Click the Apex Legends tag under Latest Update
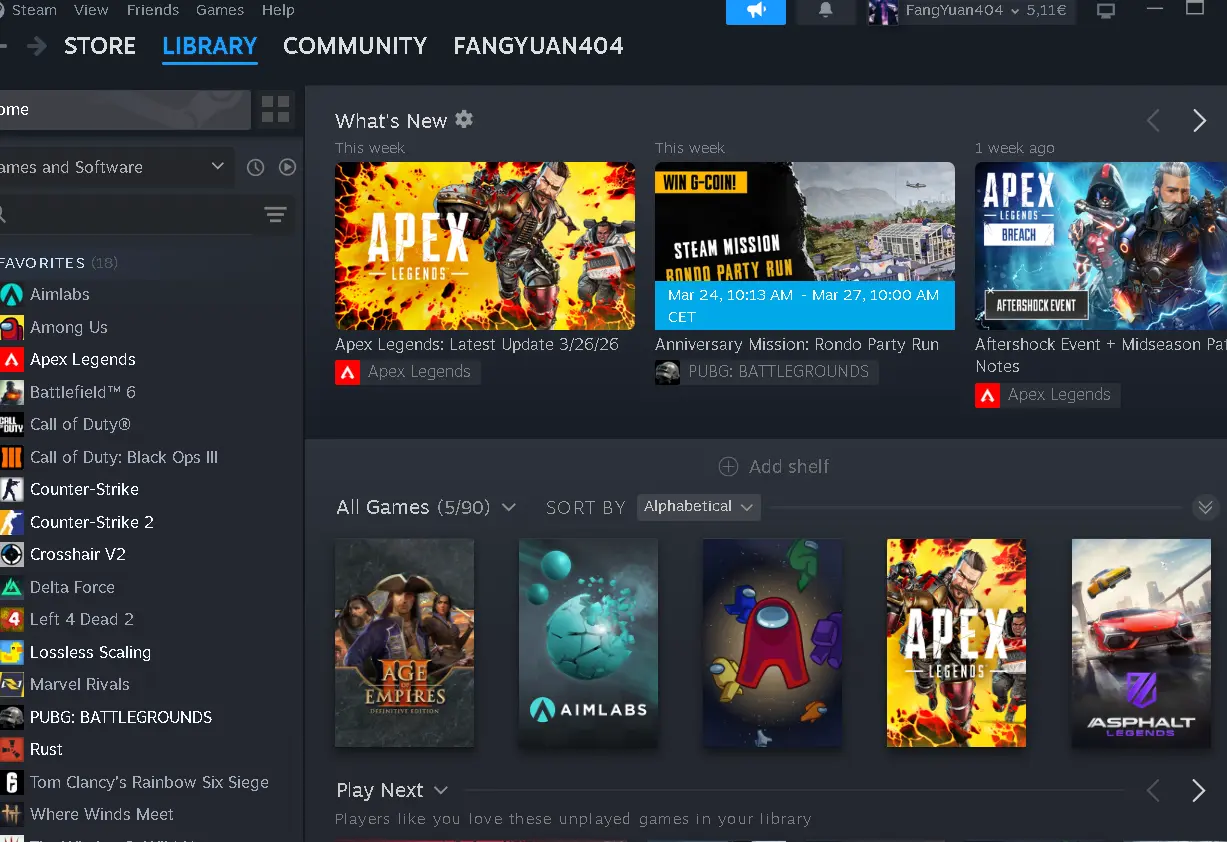 [407, 372]
